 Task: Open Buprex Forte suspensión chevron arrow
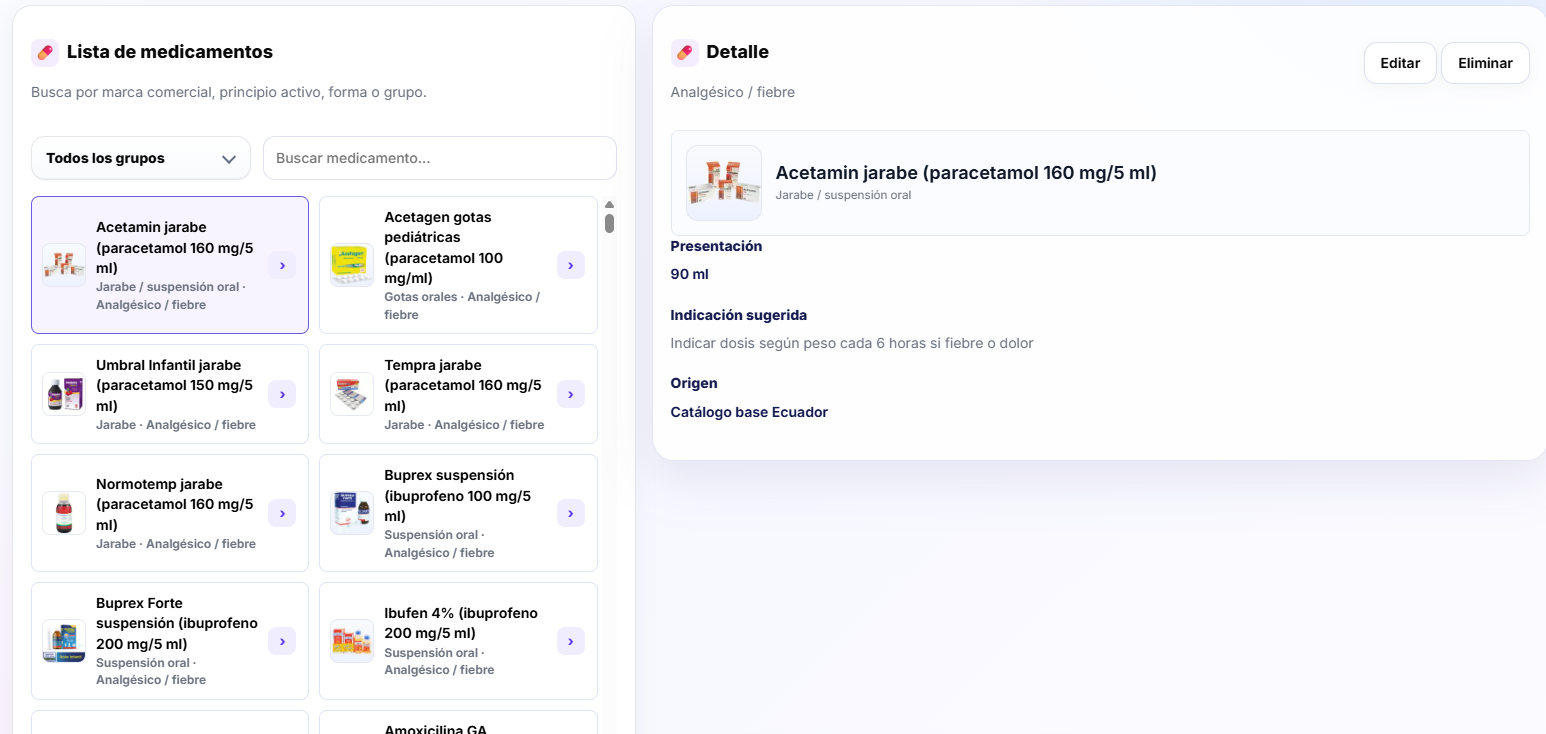click(282, 641)
